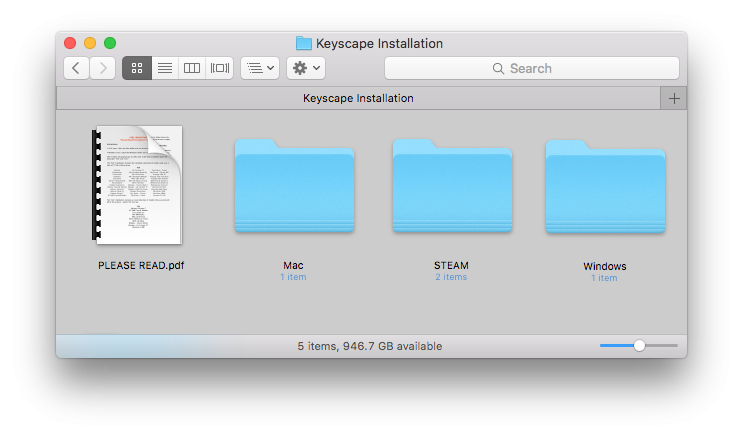Click the Mac folder name label
Viewport: 743px width, 438px height.
pyautogui.click(x=293, y=265)
